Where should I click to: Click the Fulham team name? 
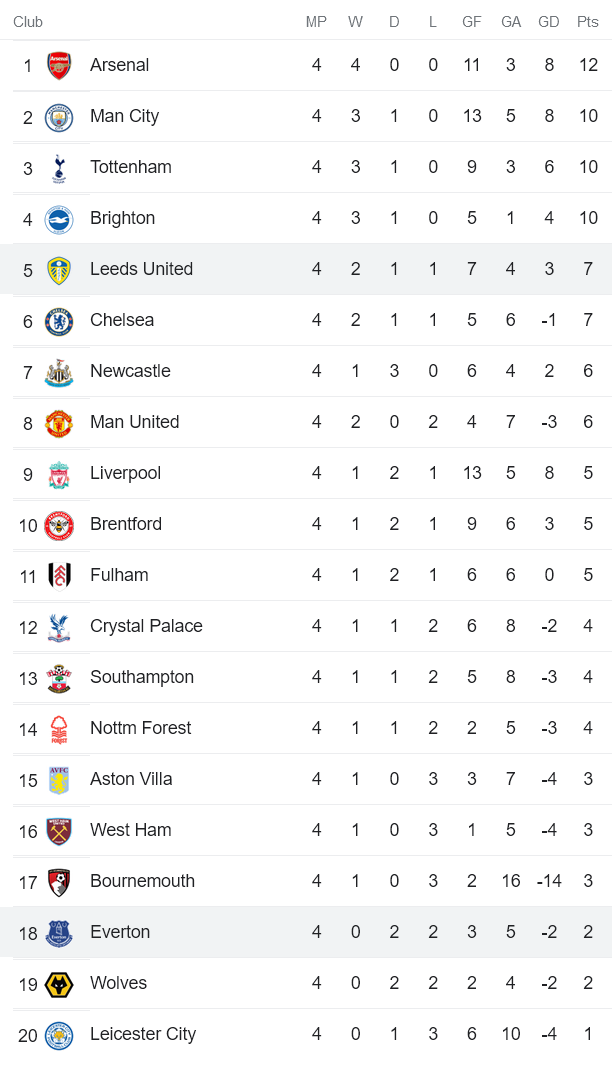point(119,575)
